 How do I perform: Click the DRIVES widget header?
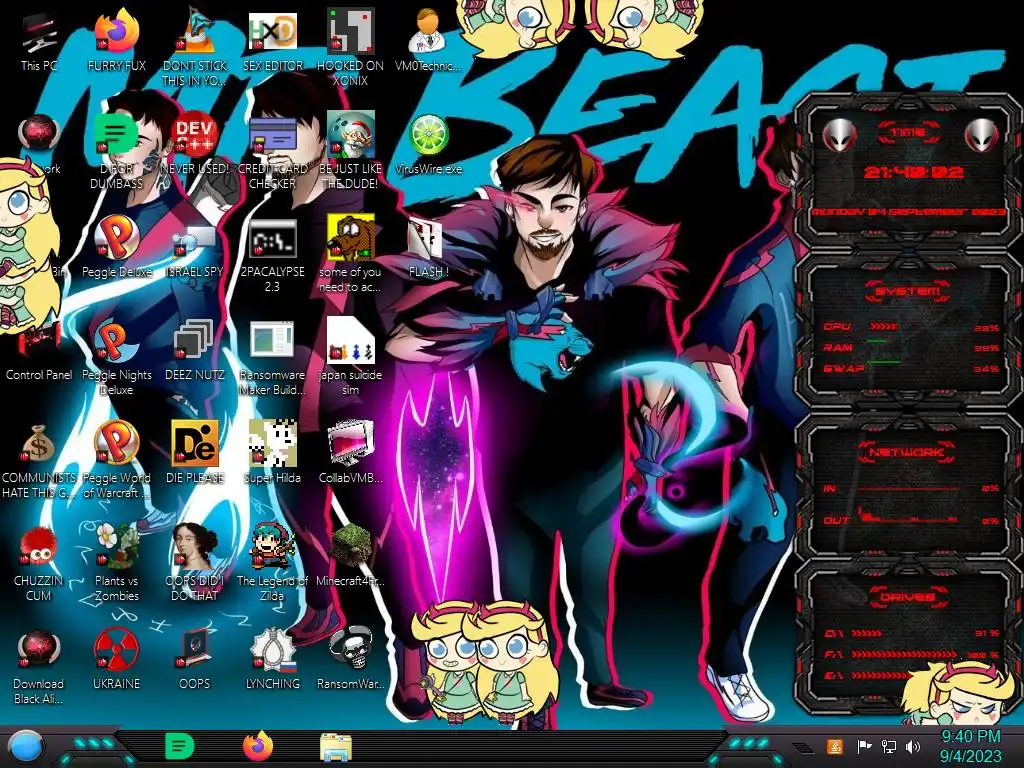point(907,597)
